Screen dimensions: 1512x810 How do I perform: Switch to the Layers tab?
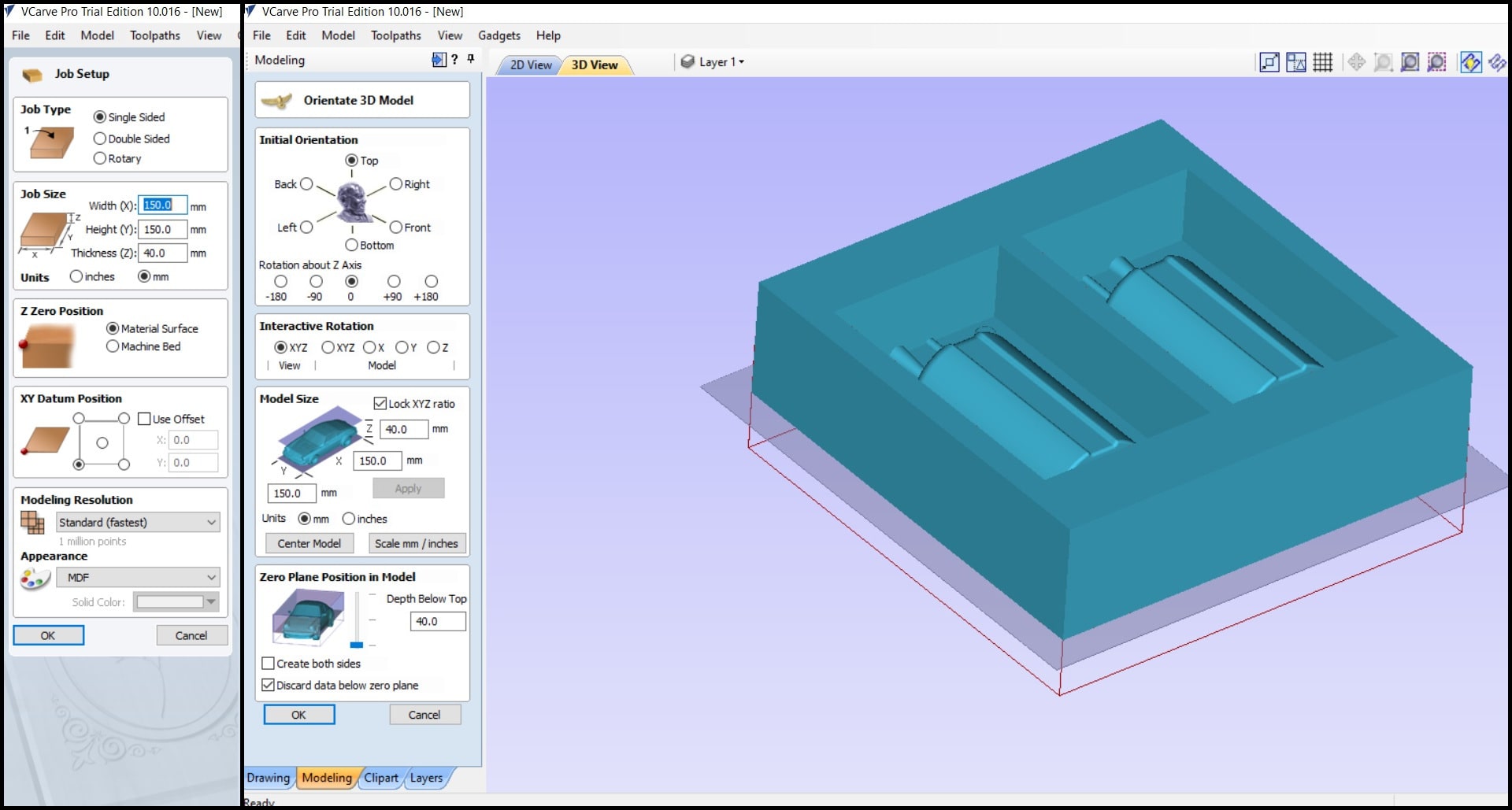point(426,778)
